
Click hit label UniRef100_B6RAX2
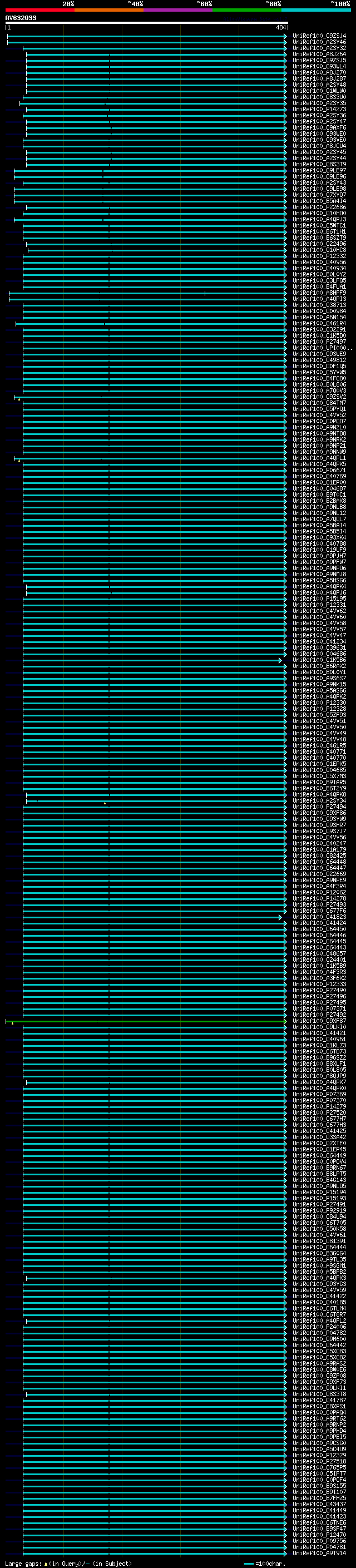pyautogui.click(x=319, y=666)
